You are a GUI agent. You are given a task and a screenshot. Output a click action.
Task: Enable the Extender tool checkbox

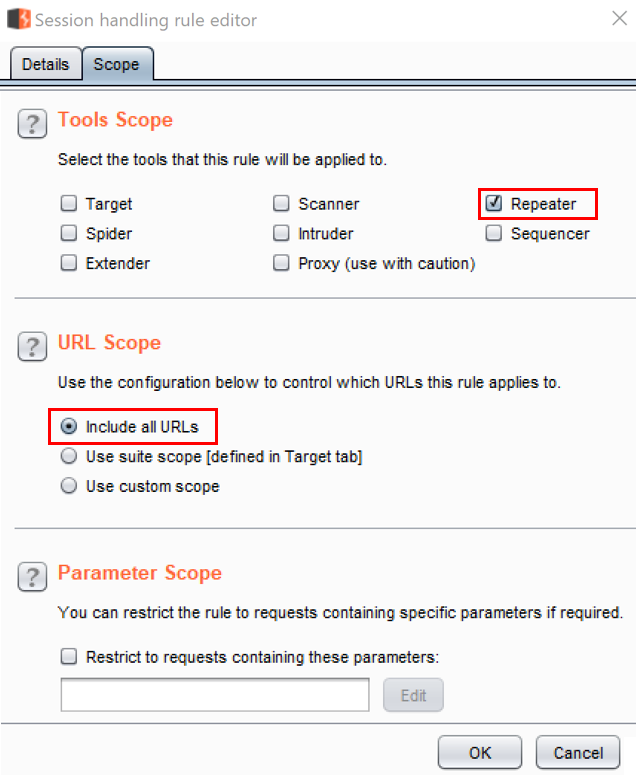pyautogui.click(x=69, y=264)
